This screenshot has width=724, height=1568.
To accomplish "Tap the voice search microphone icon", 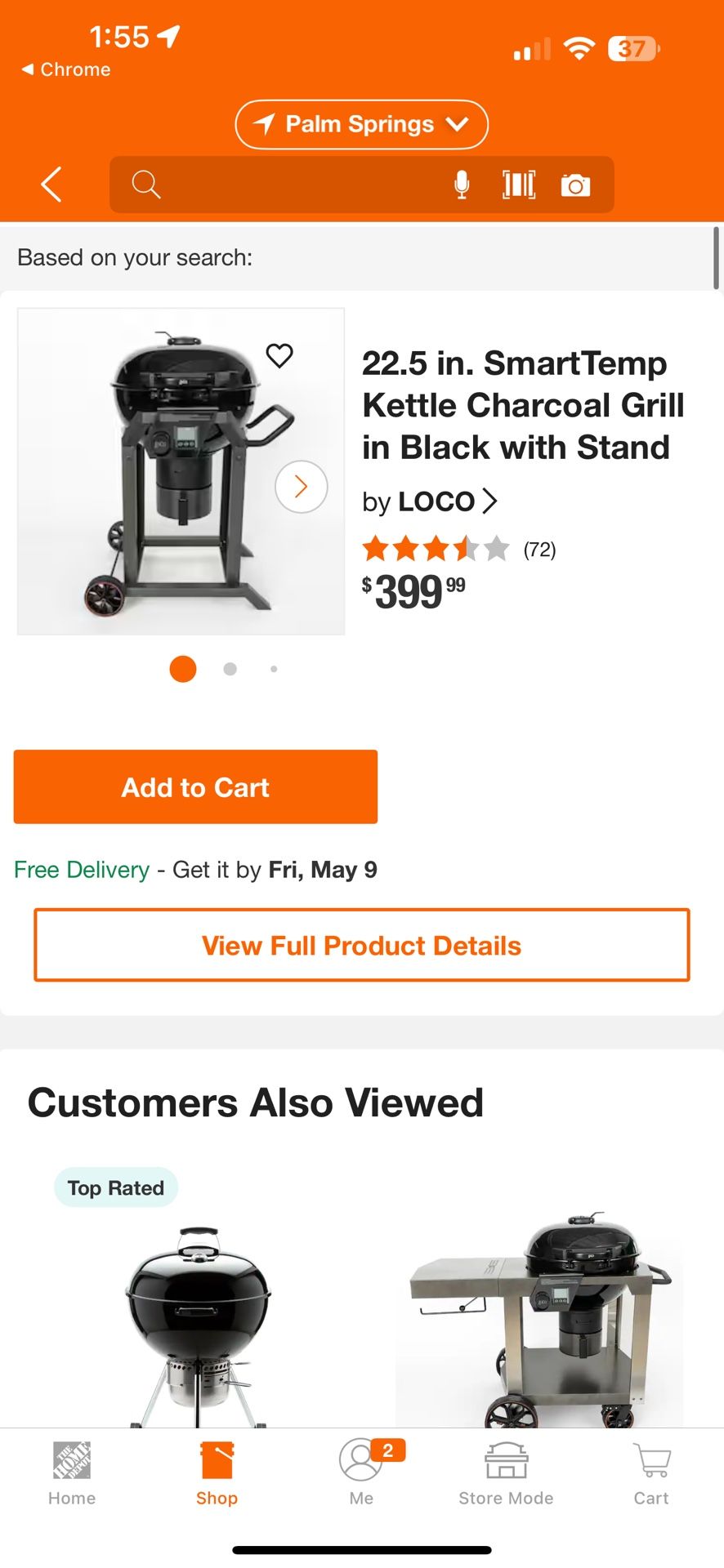I will (462, 185).
